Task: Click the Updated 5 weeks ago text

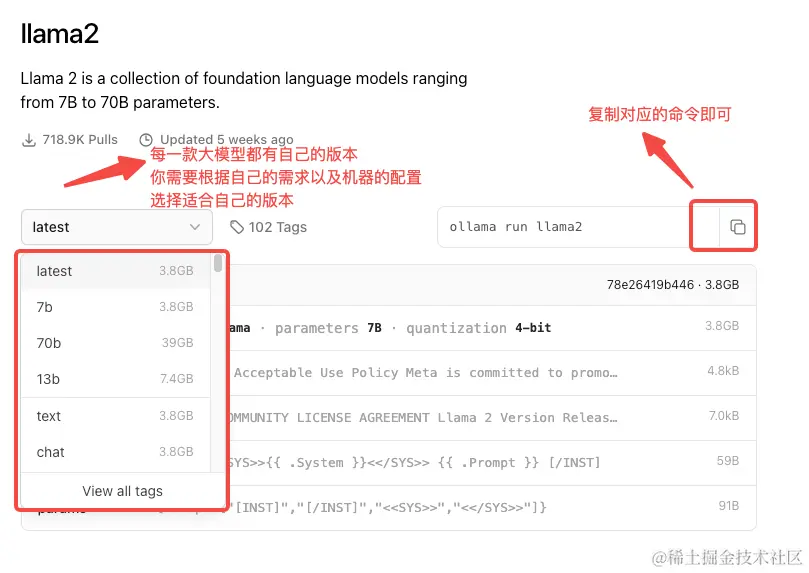Action: click(x=226, y=140)
